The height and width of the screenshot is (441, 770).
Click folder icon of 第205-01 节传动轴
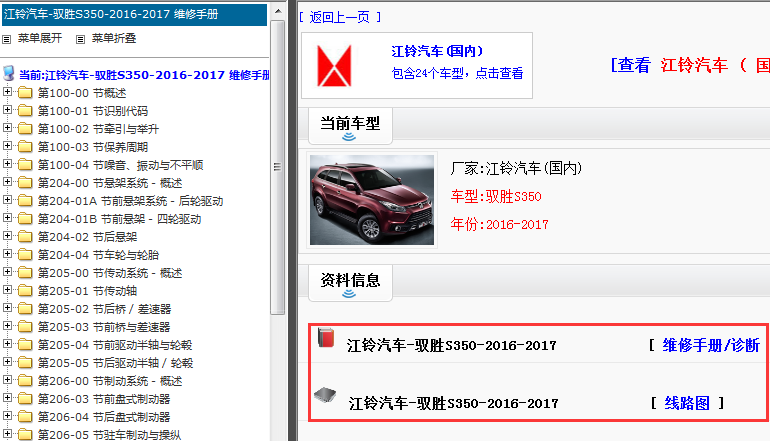tap(25, 291)
